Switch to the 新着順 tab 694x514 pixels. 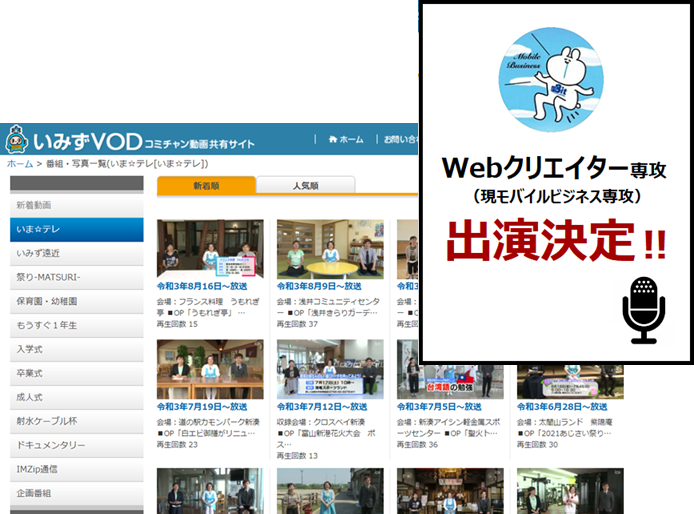[206, 186]
